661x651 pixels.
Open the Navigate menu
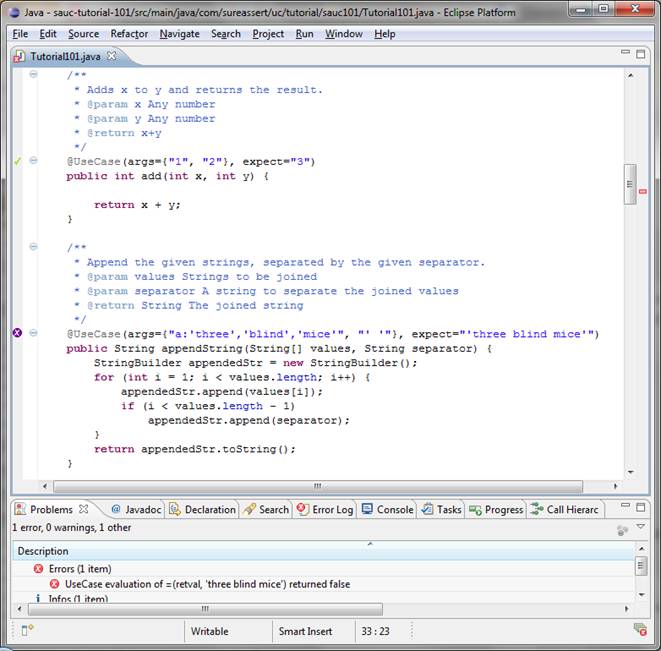pyautogui.click(x=179, y=33)
